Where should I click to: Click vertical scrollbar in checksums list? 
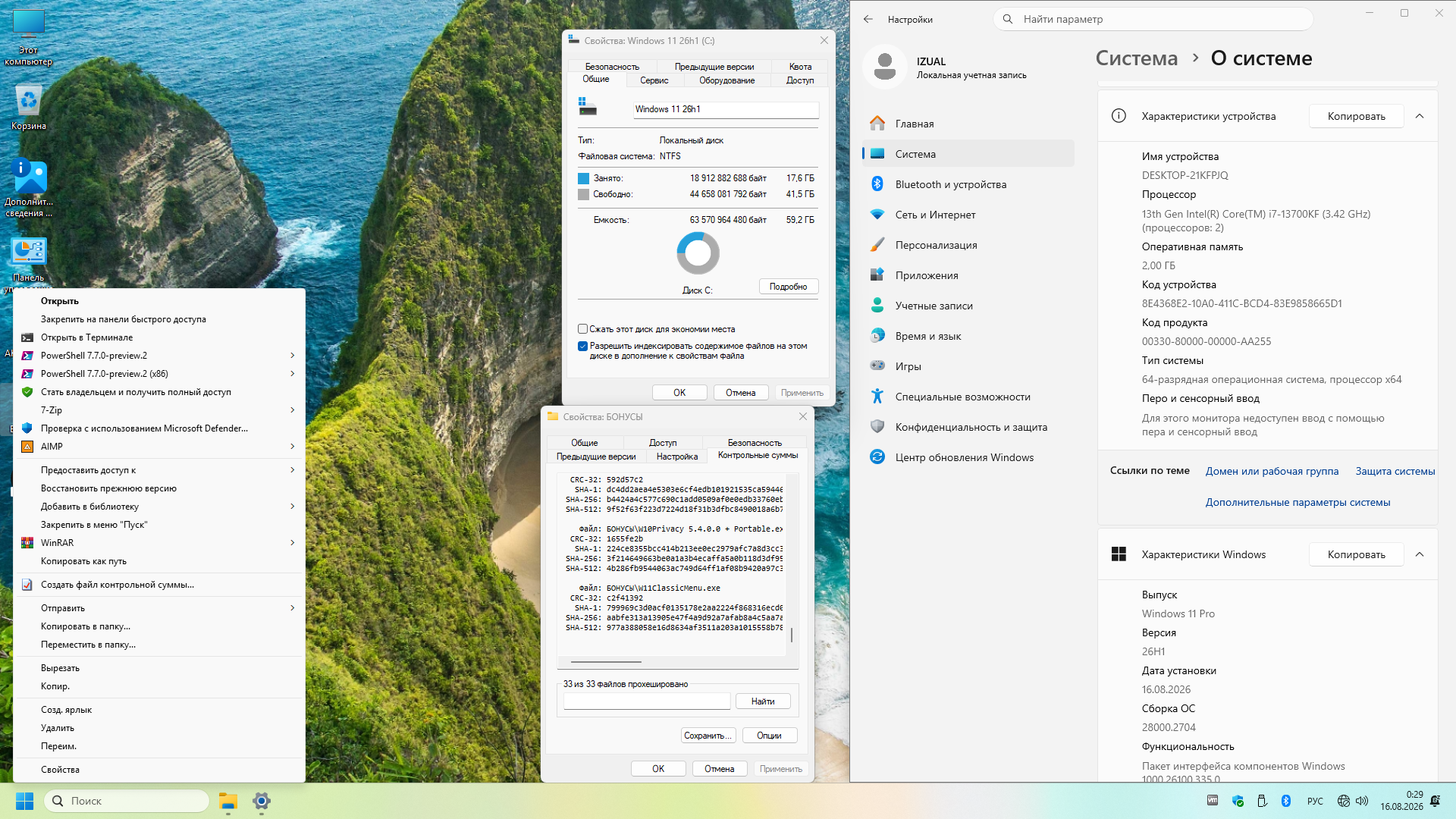(x=792, y=635)
